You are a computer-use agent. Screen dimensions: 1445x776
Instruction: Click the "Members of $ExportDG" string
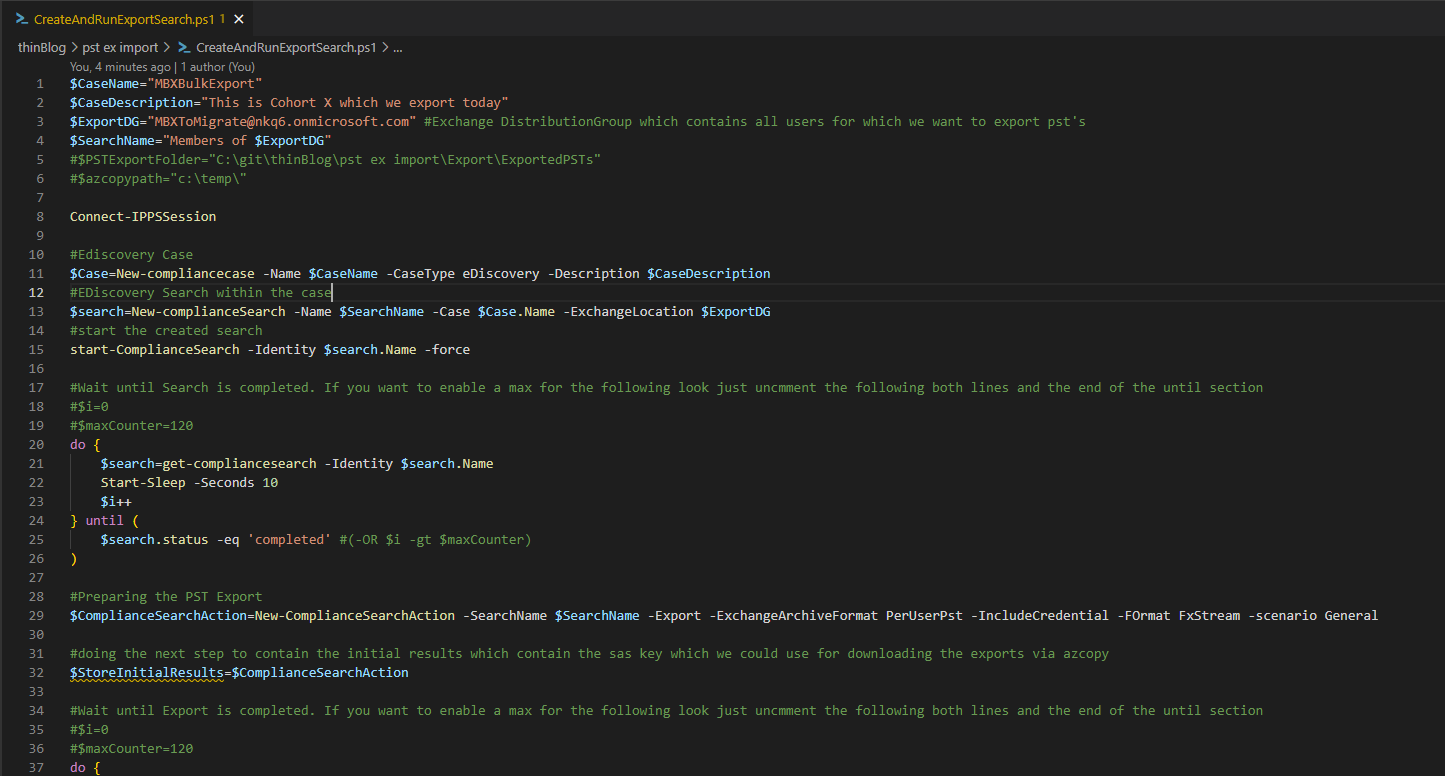(247, 140)
